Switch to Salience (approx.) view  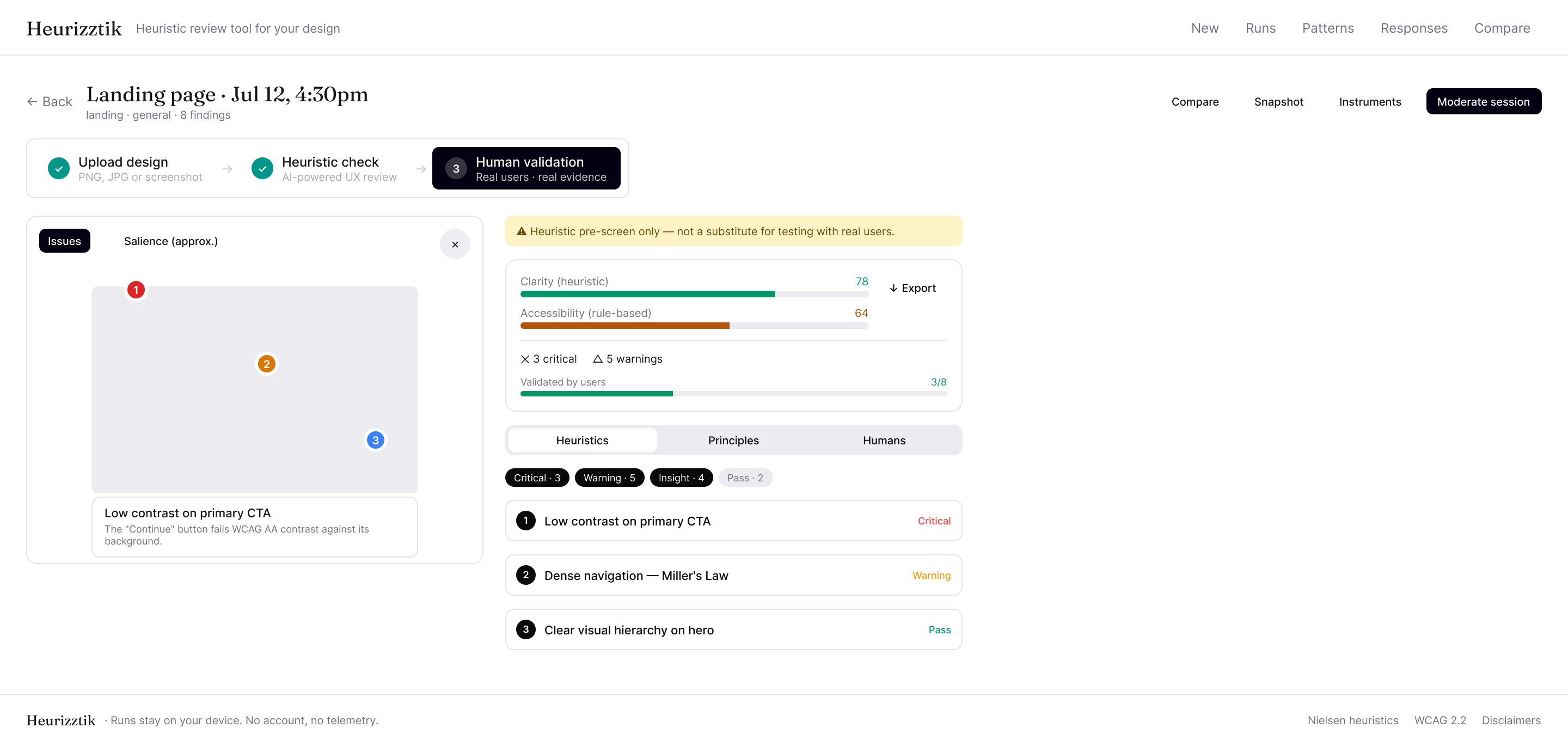coord(170,241)
